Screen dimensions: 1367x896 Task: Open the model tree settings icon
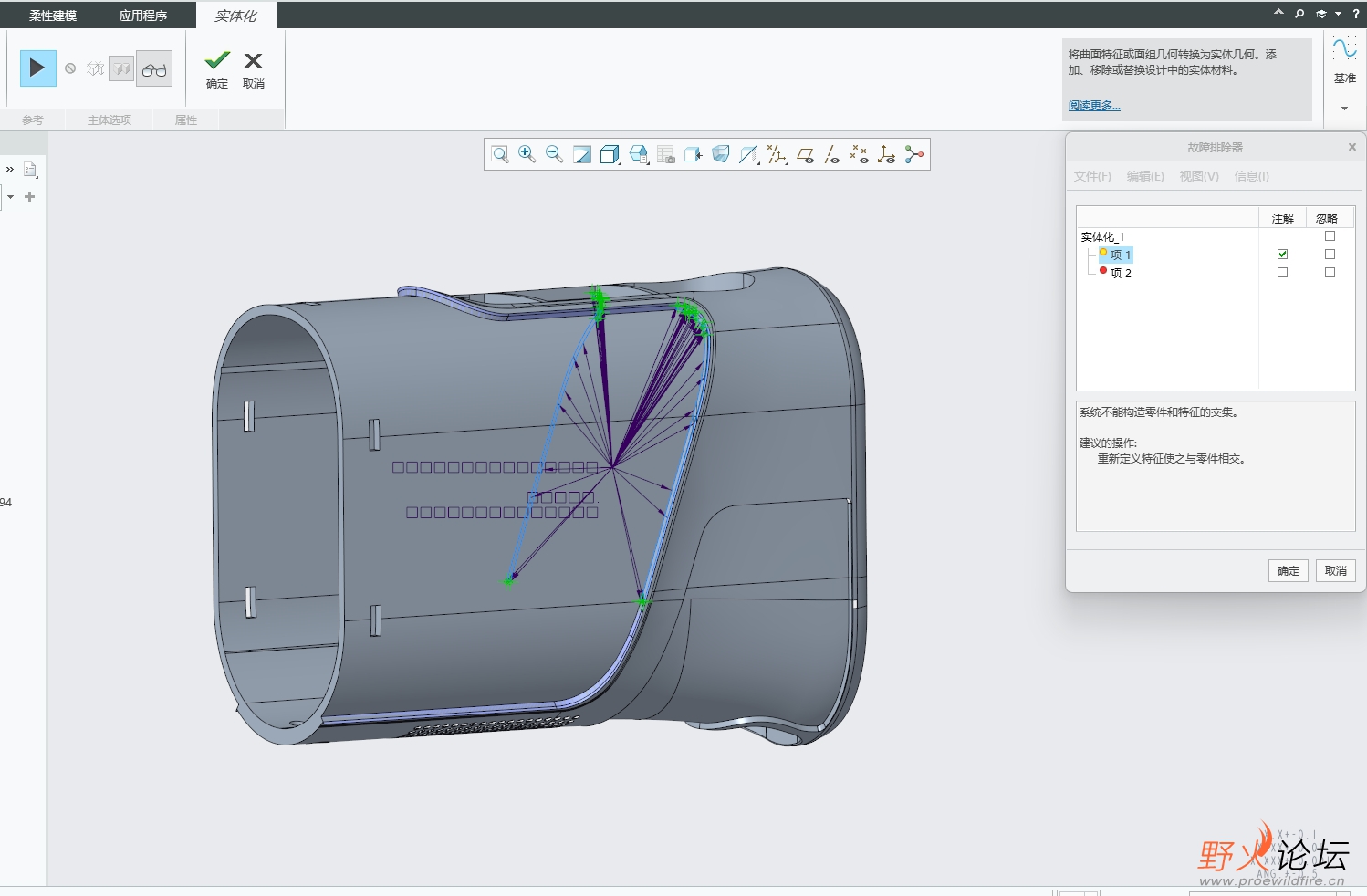point(30,170)
